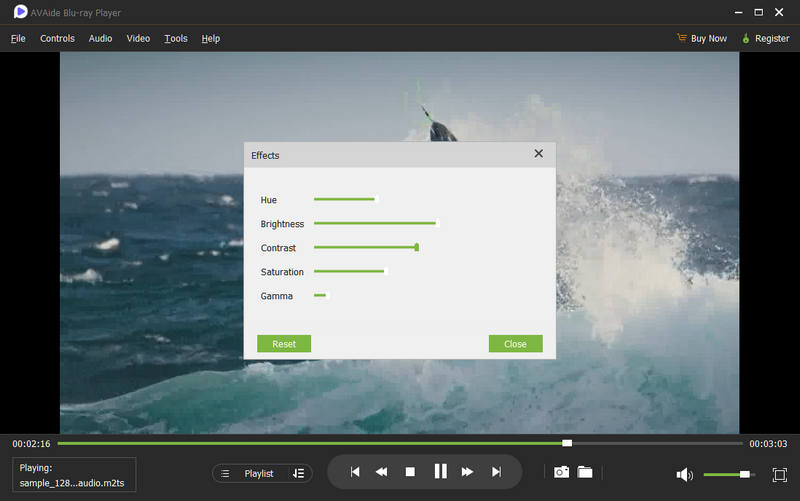Skip to the previous track
This screenshot has width=800, height=501.
tap(355, 472)
